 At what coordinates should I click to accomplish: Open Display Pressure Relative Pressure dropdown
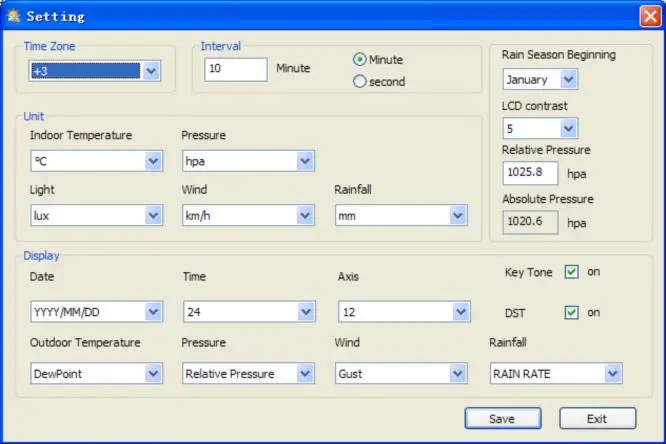248,373
